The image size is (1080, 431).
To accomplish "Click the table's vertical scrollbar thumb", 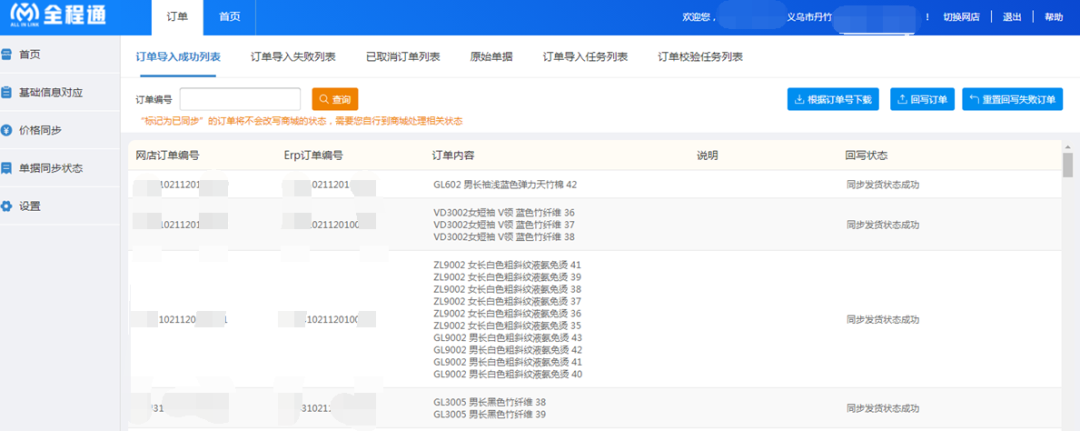I will pos(1068,165).
